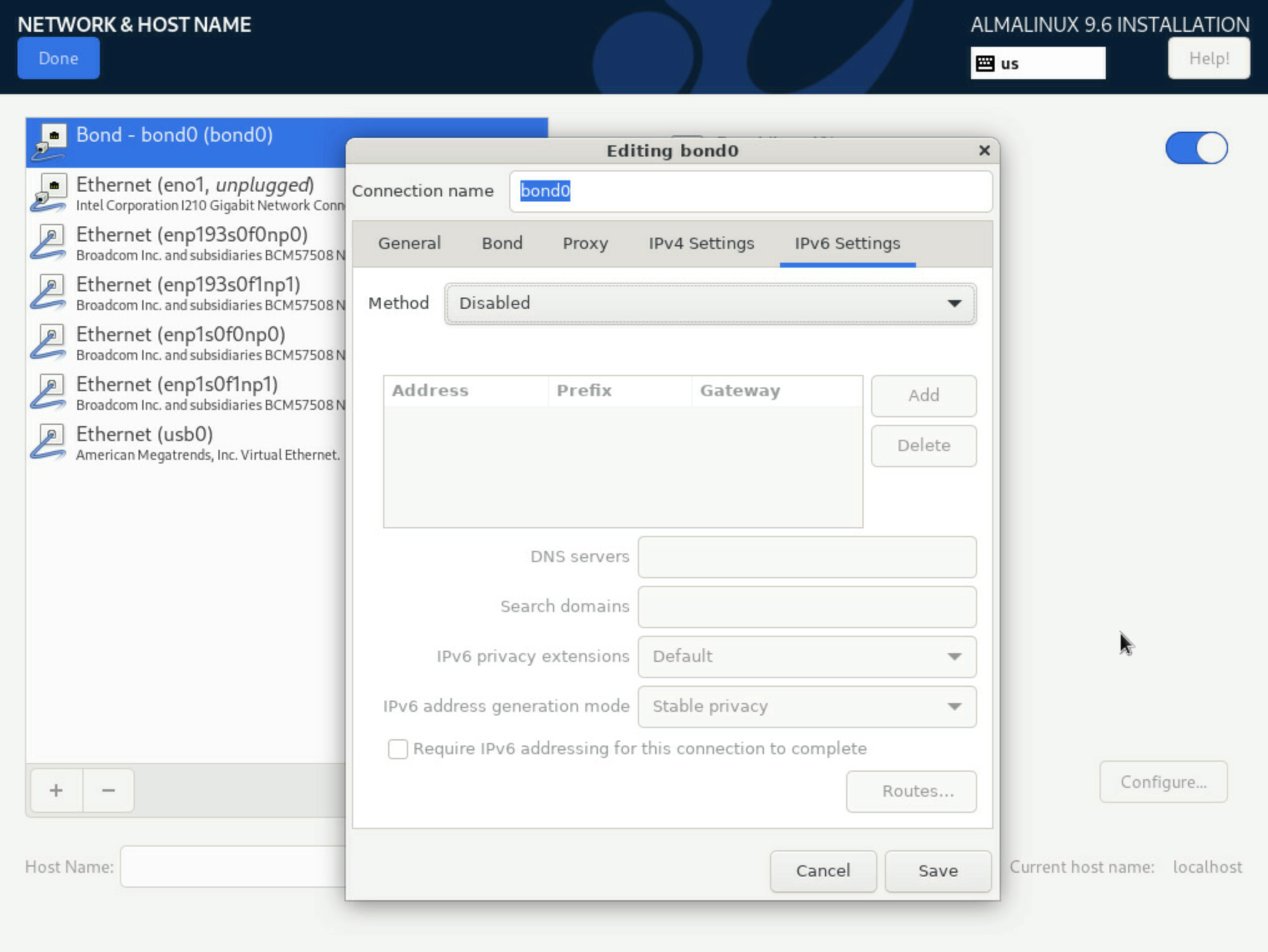Click the Address column header
The width and height of the screenshot is (1268, 952).
pyautogui.click(x=466, y=391)
